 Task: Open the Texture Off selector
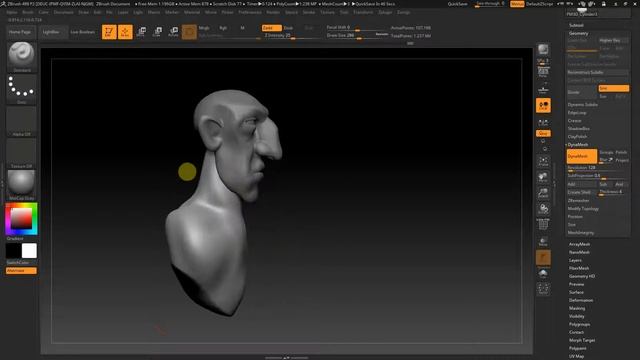pyautogui.click(x=21, y=153)
